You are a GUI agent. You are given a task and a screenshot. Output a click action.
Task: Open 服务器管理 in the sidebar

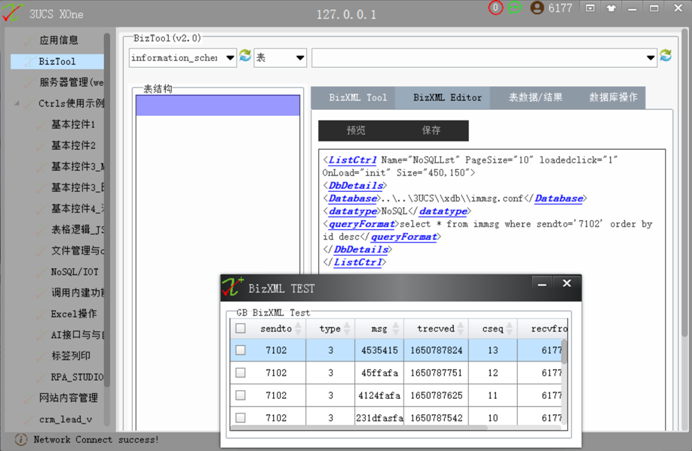71,83
